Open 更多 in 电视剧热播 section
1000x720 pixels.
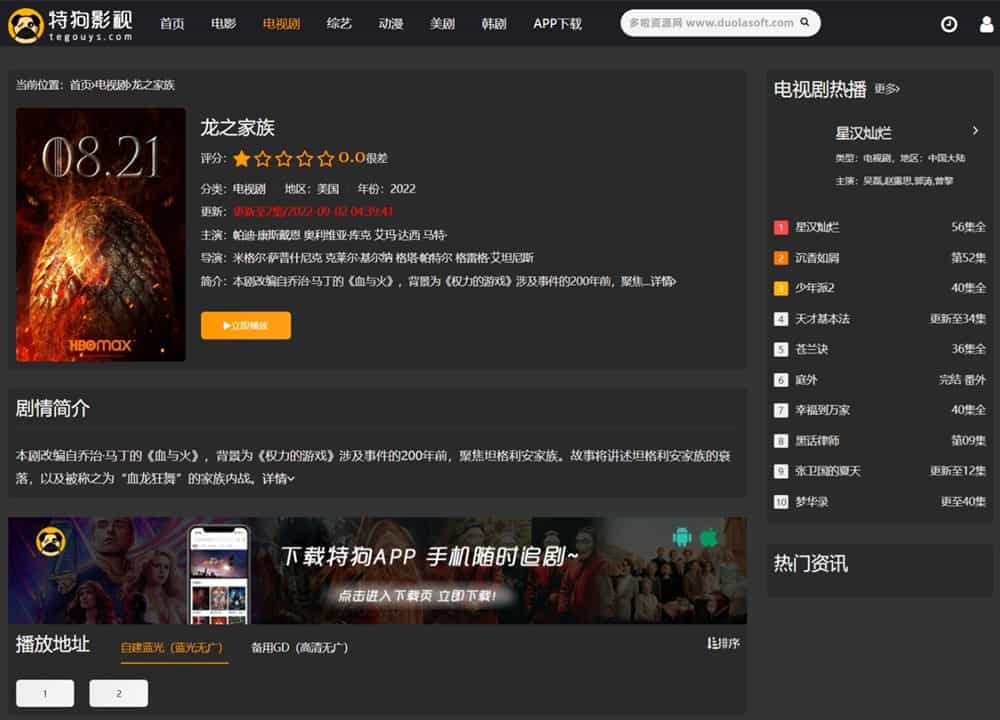pos(886,89)
